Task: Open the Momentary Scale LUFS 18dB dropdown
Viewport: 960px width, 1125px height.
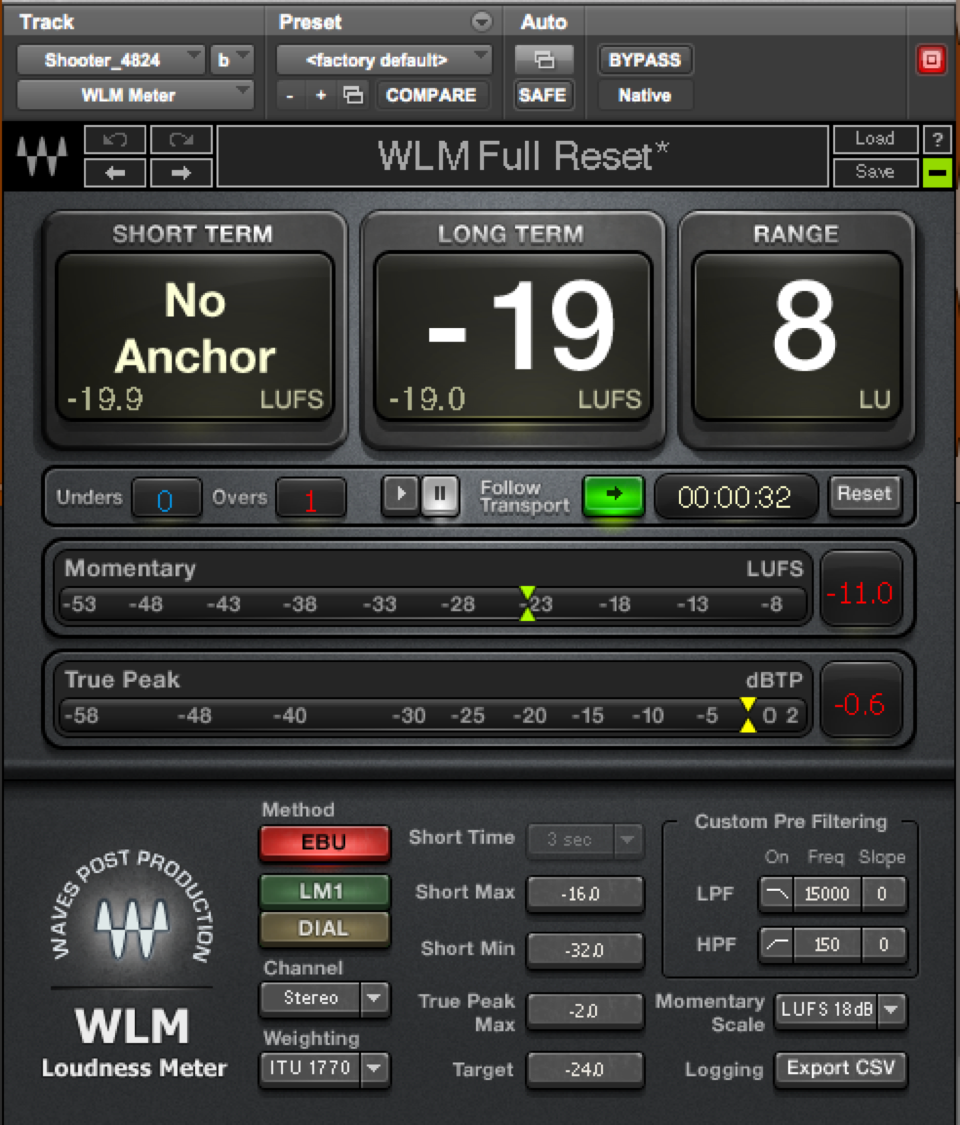Action: point(841,1010)
